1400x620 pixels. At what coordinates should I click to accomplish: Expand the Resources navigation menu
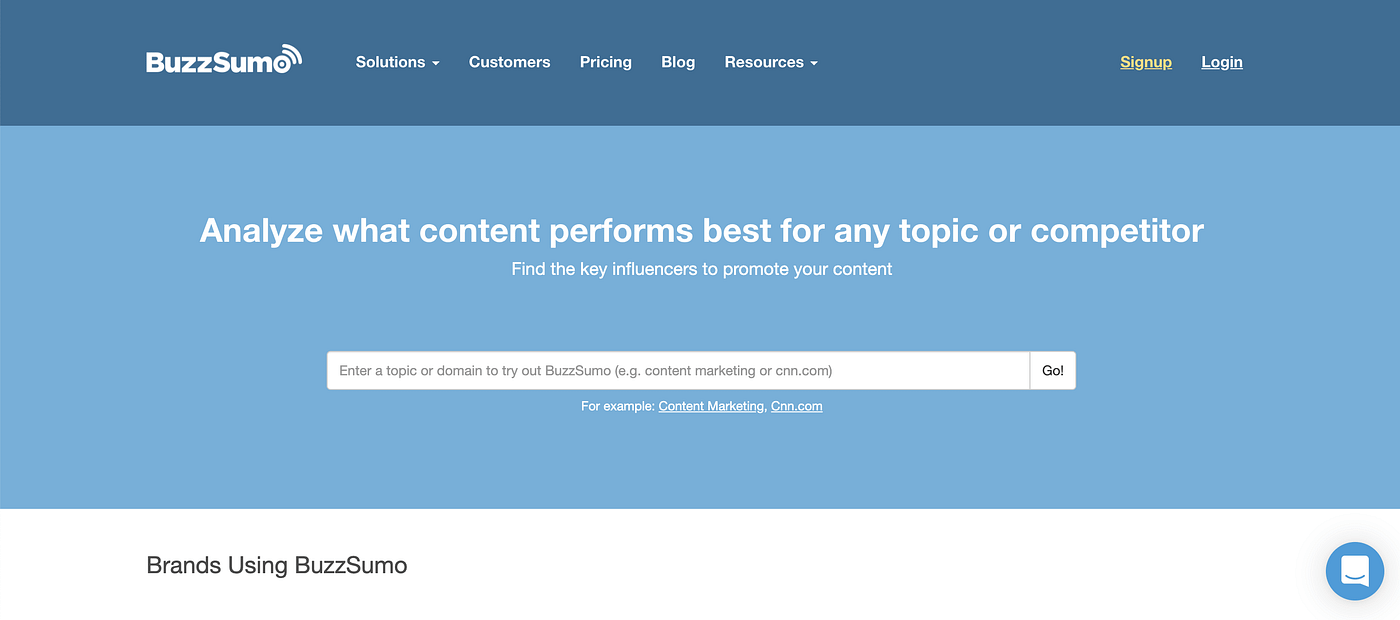click(x=771, y=62)
